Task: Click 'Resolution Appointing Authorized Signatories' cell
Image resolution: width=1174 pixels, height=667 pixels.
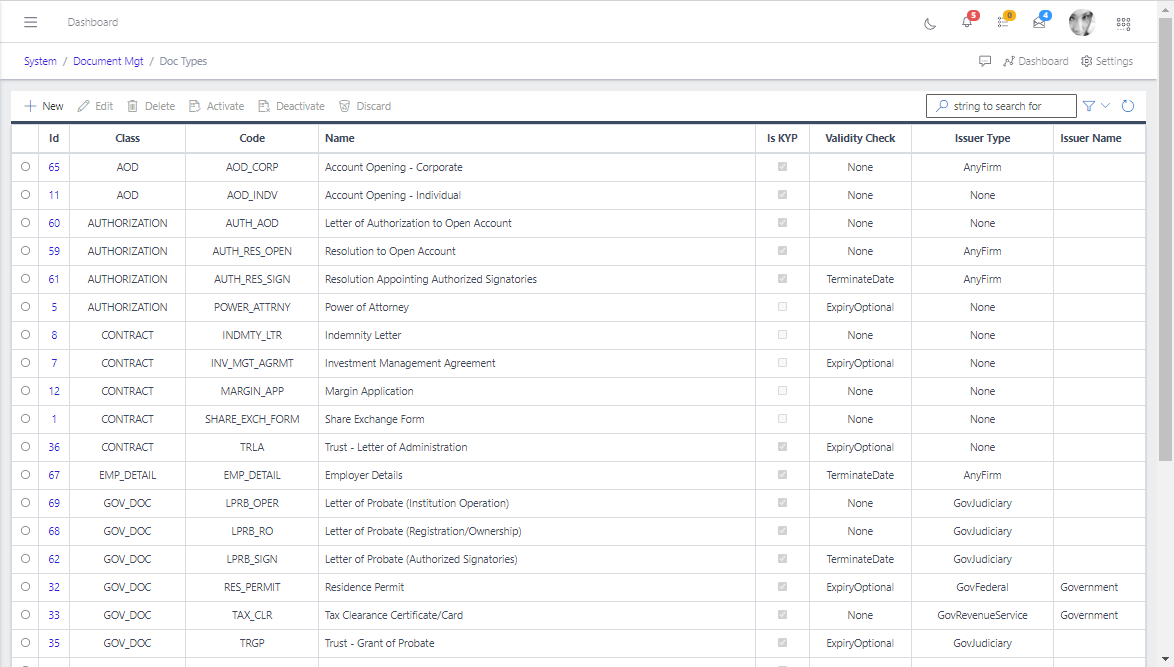Action: coord(431,279)
